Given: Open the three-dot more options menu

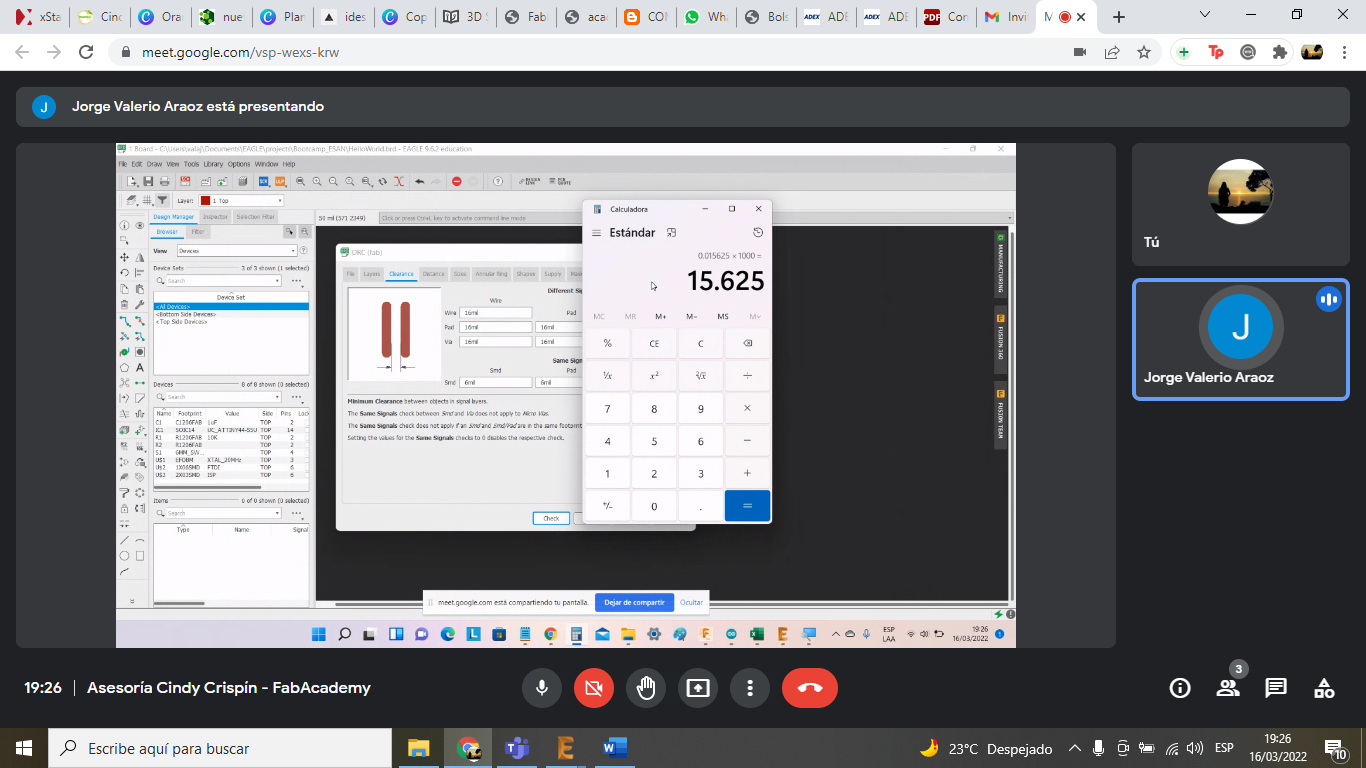Looking at the screenshot, I should [749, 688].
